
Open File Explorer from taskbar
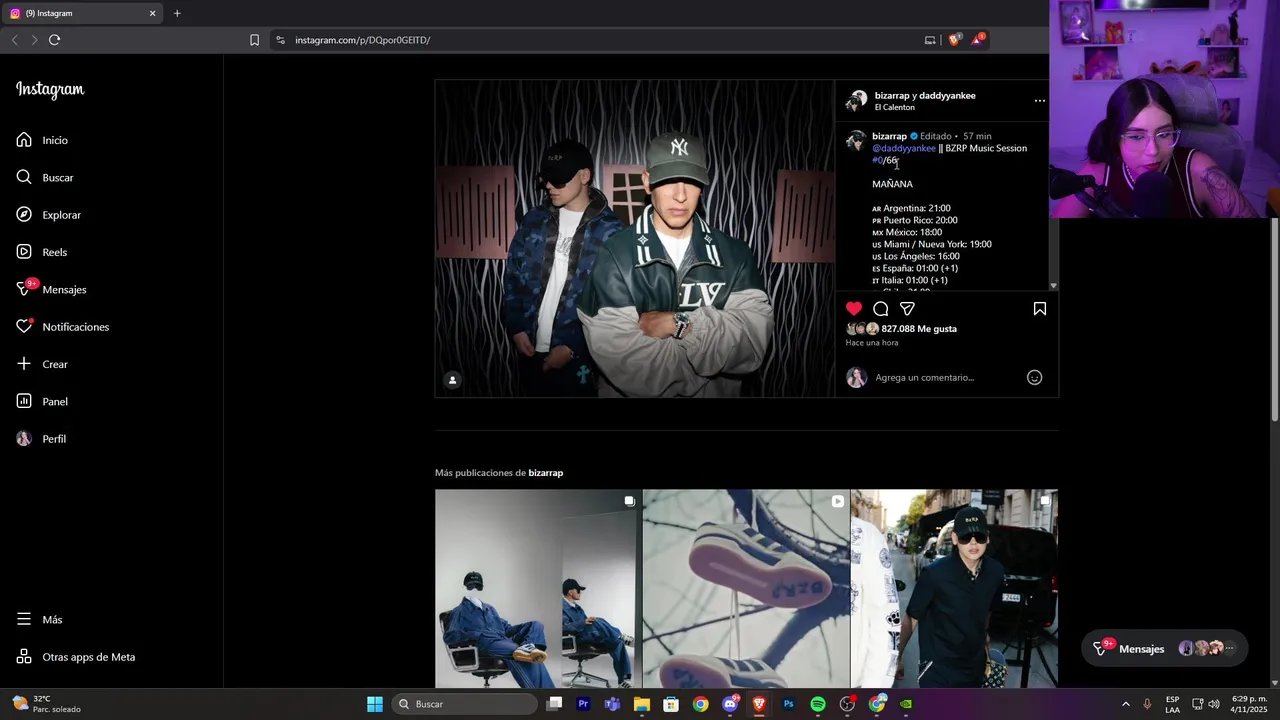click(x=642, y=704)
